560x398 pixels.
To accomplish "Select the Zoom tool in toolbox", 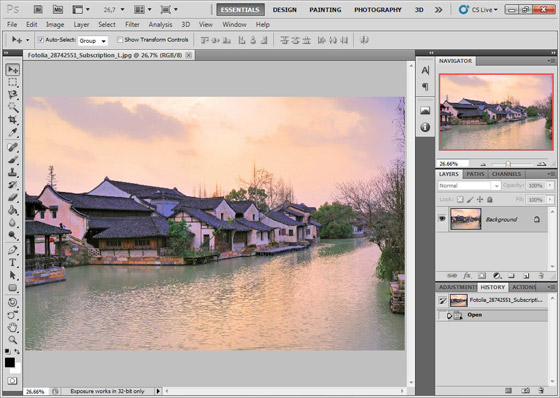I will pos(12,339).
